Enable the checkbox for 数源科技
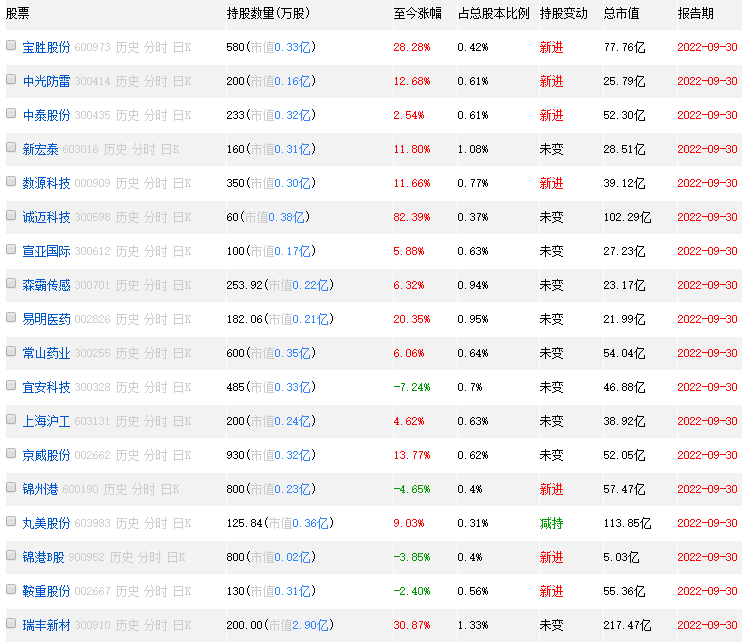Viewport: 748px width, 644px height. (x=11, y=181)
